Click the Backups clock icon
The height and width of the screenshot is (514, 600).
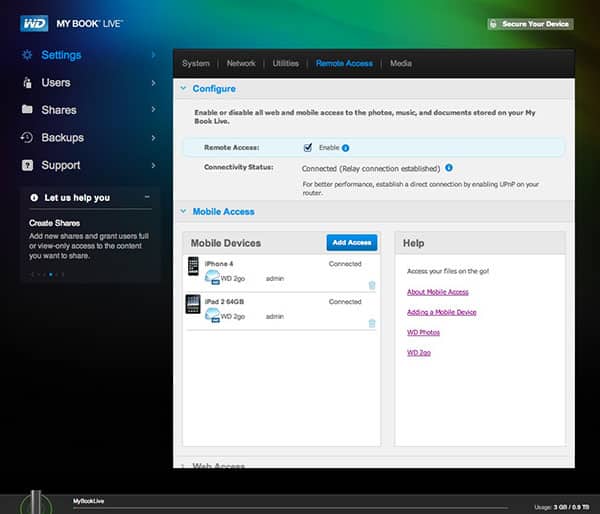pos(27,137)
